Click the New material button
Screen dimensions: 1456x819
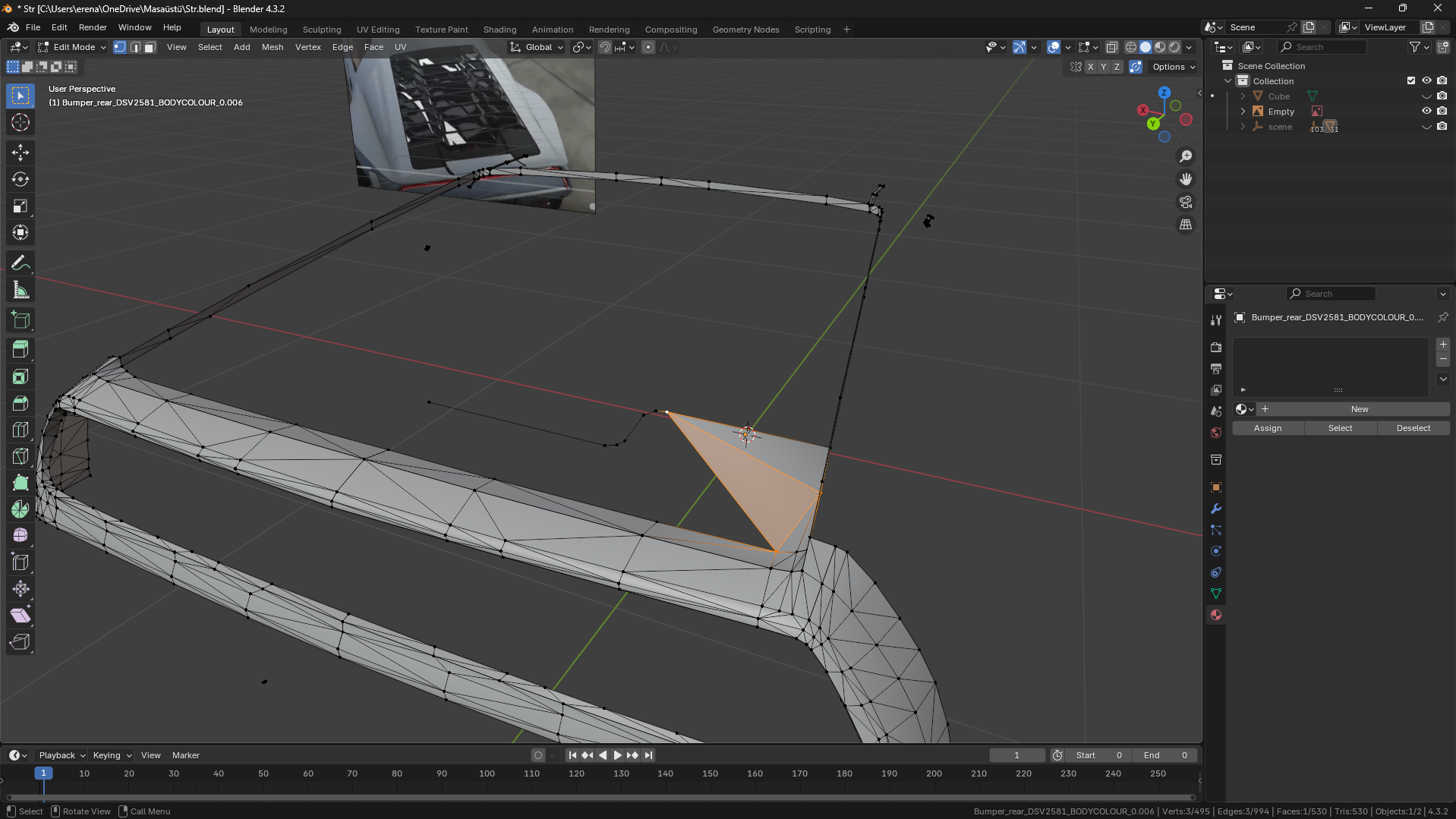[x=1359, y=409]
